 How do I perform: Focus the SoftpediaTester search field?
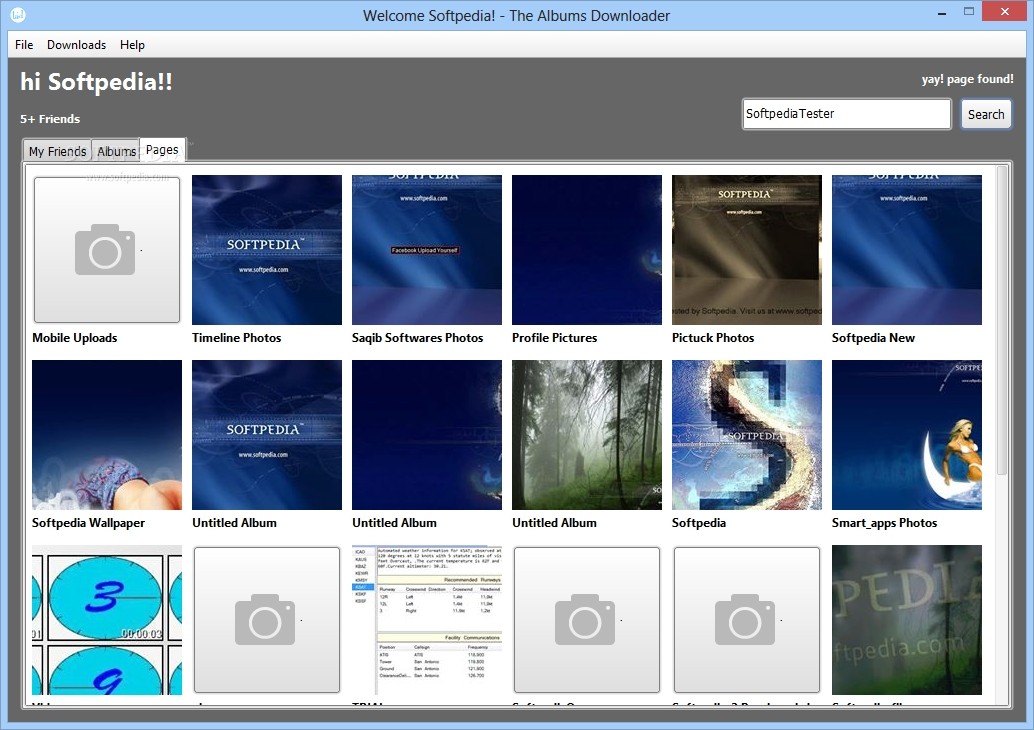pyautogui.click(x=847, y=114)
